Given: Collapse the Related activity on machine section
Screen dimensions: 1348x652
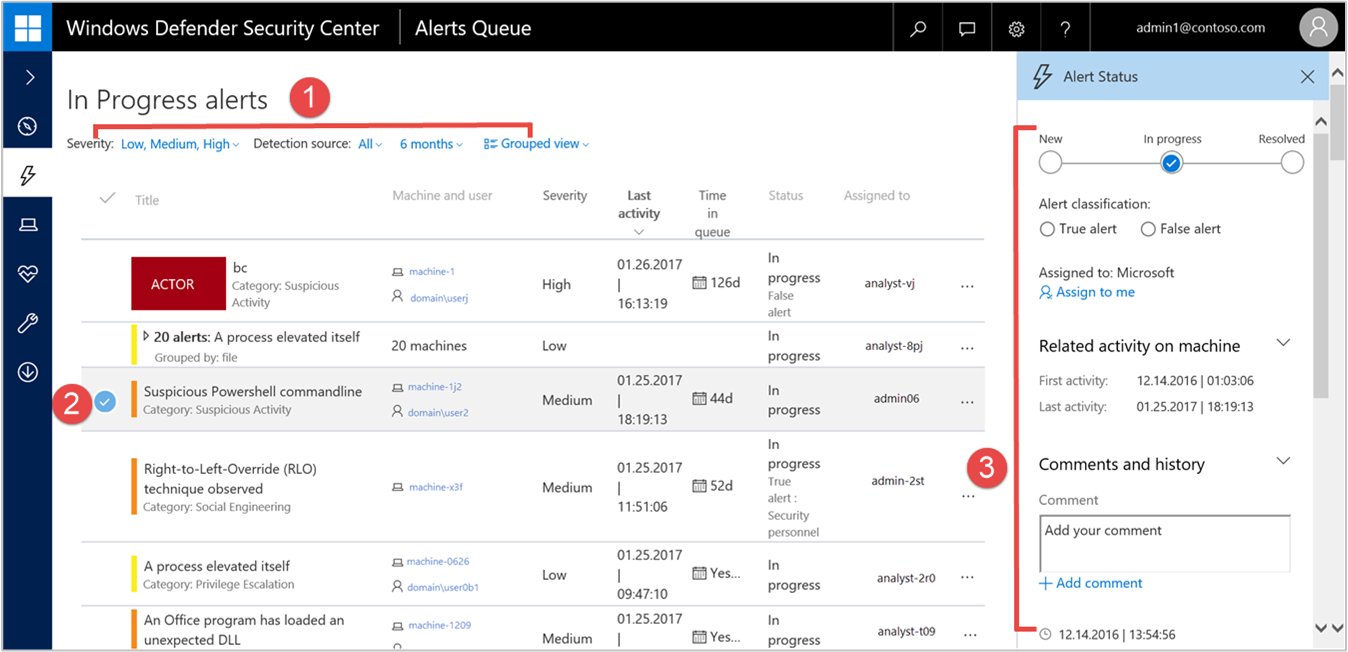Looking at the screenshot, I should tap(1283, 344).
